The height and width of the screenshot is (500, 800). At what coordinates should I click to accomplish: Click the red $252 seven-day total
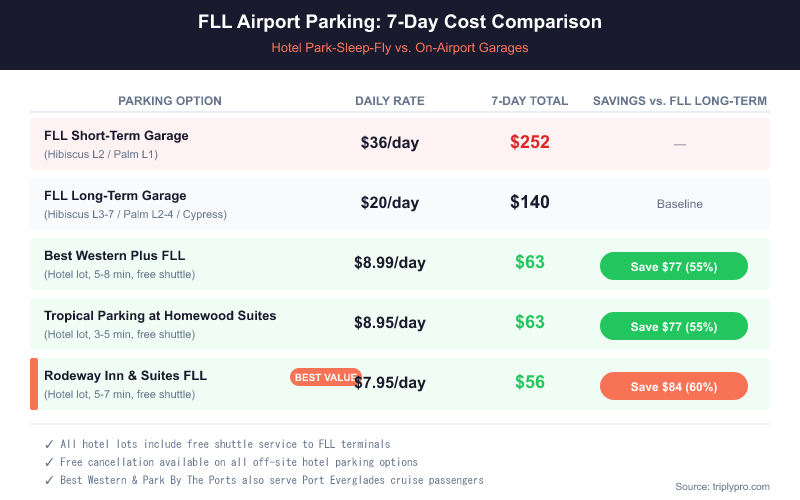530,142
